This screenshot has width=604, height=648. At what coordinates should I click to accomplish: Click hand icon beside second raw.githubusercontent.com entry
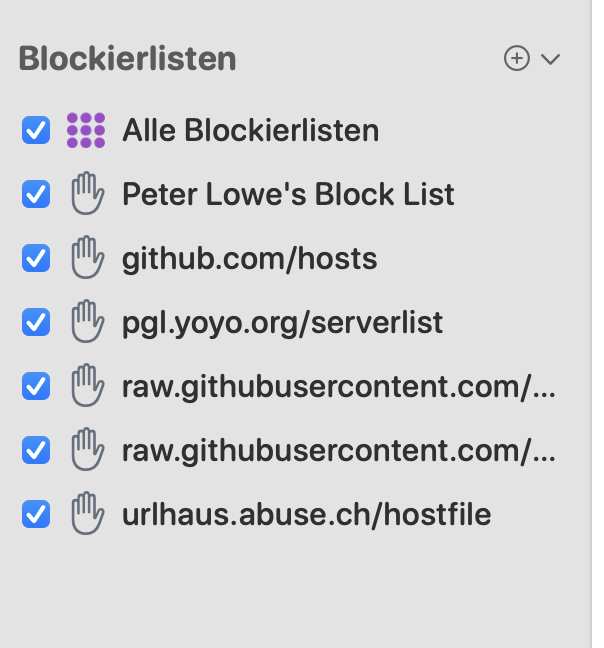click(x=87, y=450)
